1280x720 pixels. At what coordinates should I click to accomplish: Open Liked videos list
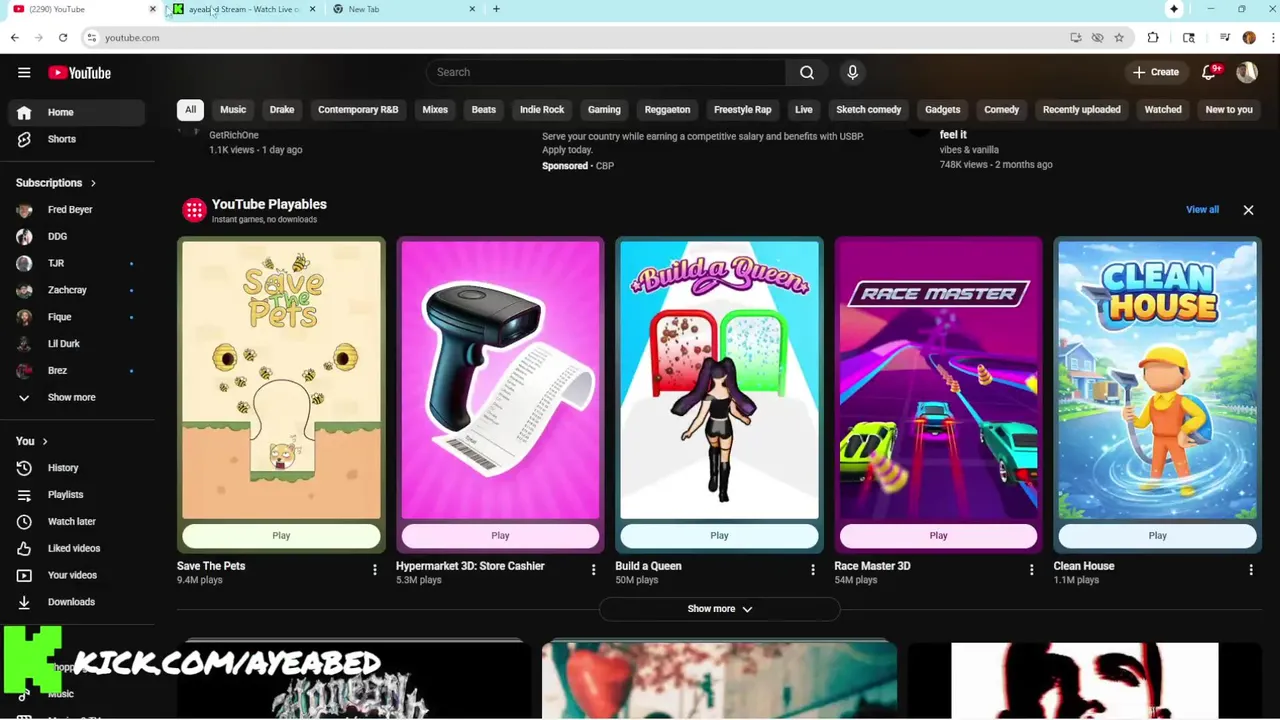pyautogui.click(x=77, y=548)
